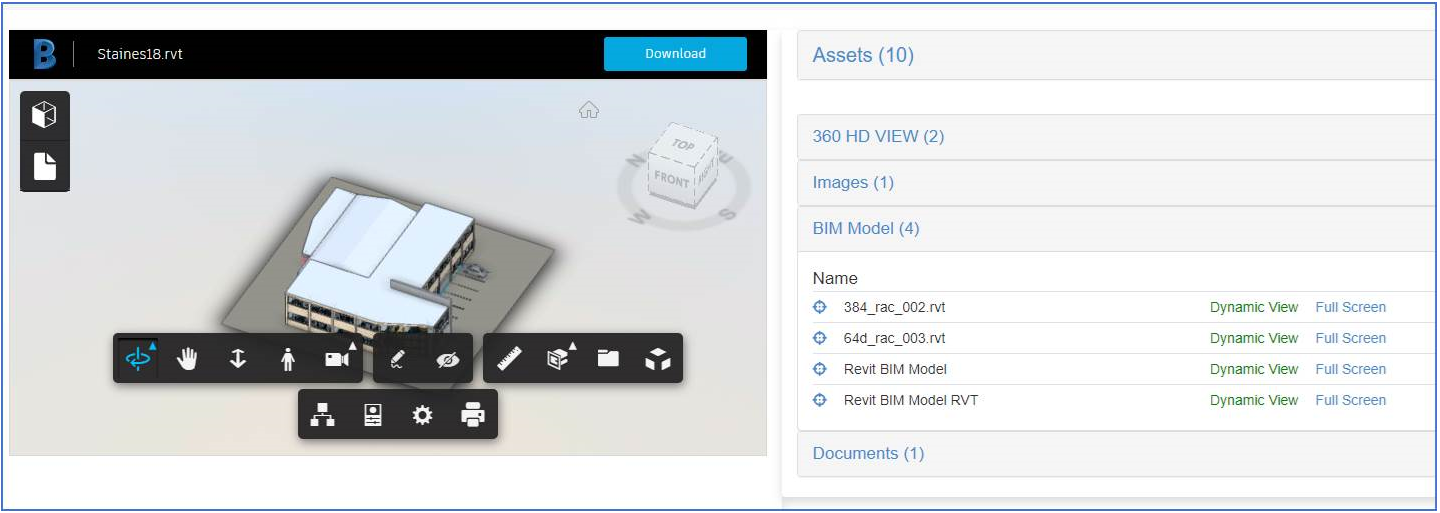The width and height of the screenshot is (1440, 513).
Task: Select FRONT face of view cube
Action: click(671, 181)
